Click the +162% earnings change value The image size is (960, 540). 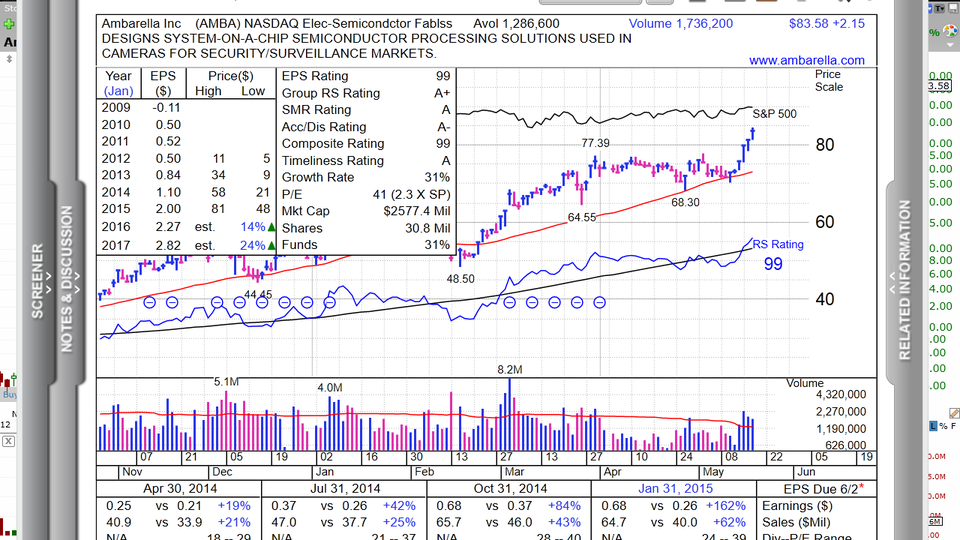[726, 506]
